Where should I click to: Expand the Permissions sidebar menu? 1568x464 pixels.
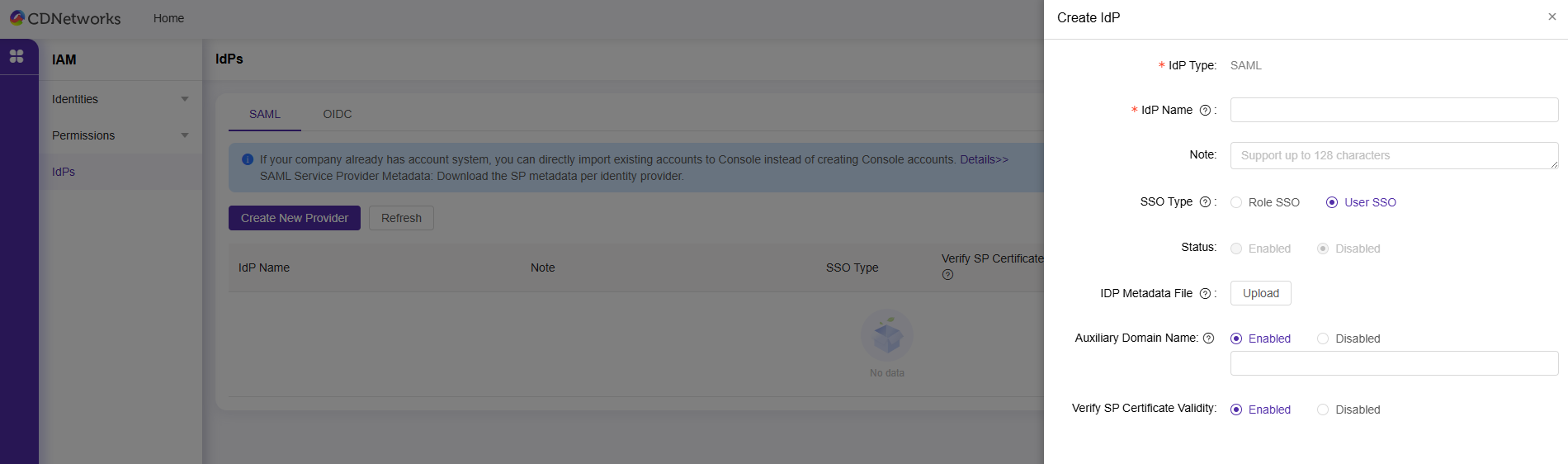pyautogui.click(x=120, y=135)
